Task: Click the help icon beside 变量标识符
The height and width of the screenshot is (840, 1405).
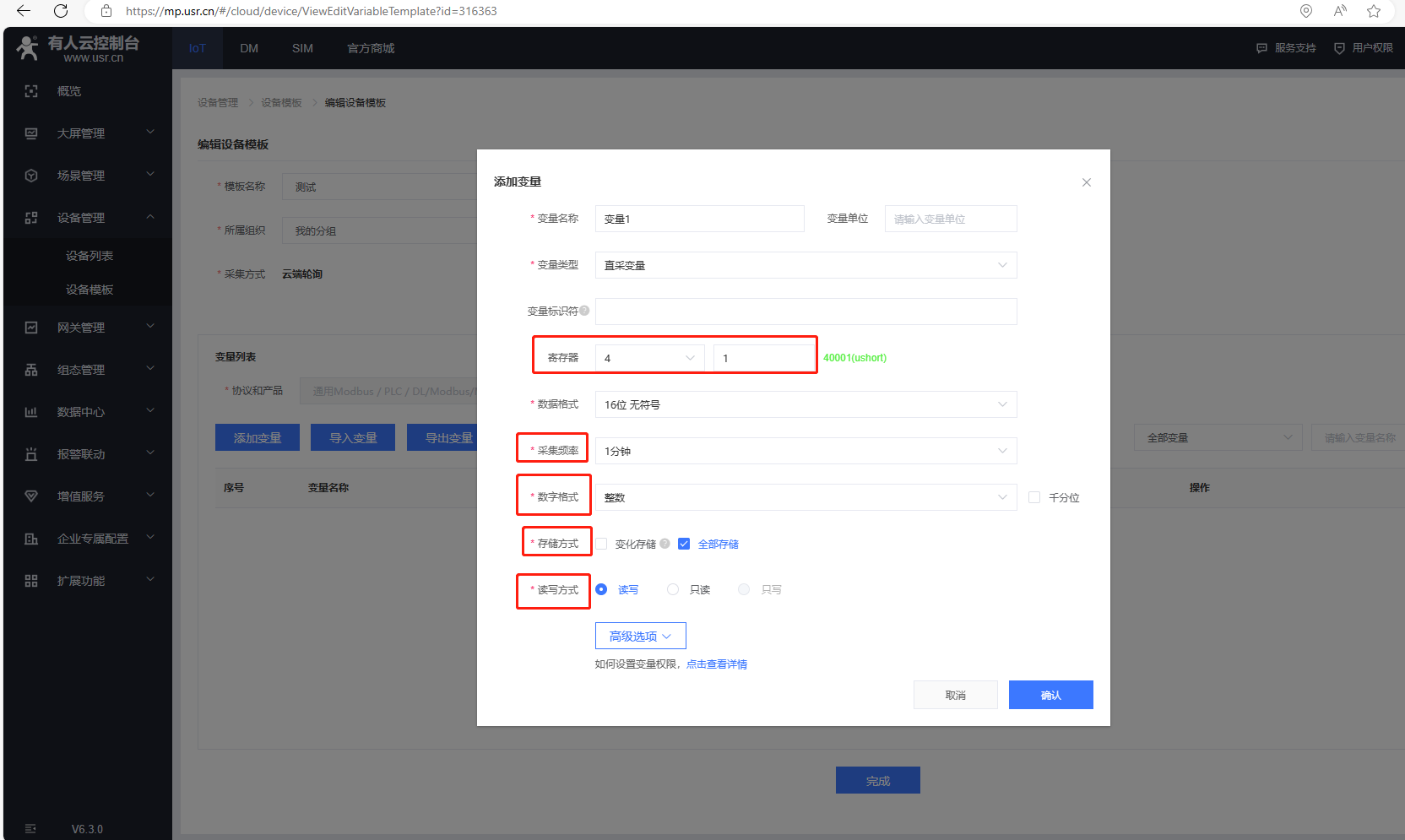Action: pos(584,311)
